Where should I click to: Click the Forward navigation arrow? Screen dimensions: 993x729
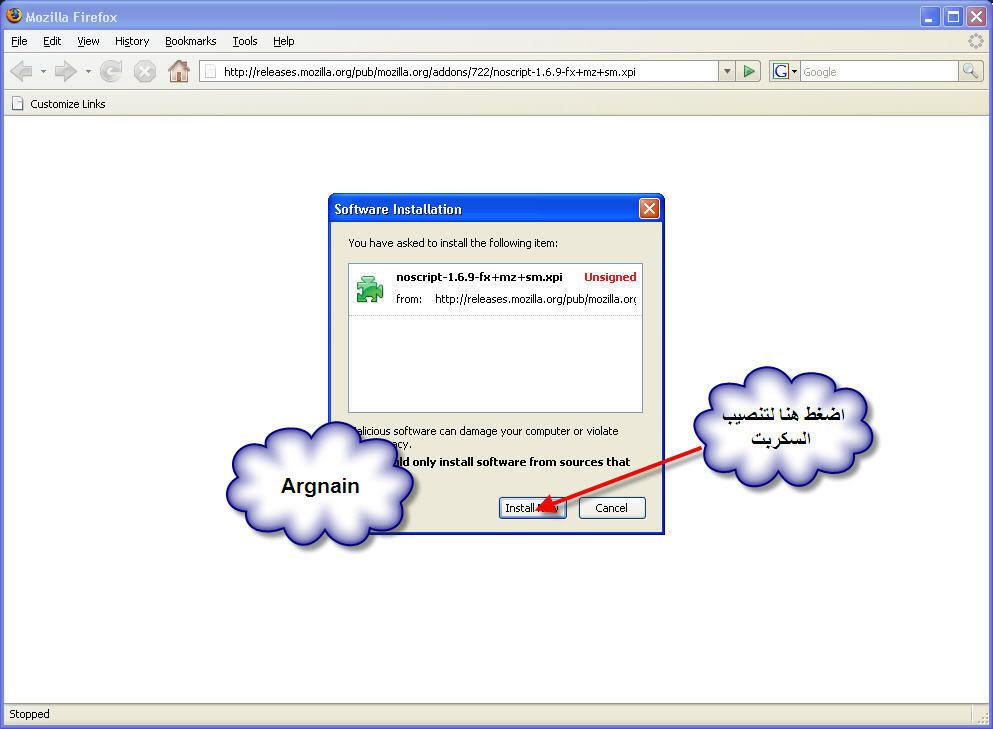(x=65, y=71)
